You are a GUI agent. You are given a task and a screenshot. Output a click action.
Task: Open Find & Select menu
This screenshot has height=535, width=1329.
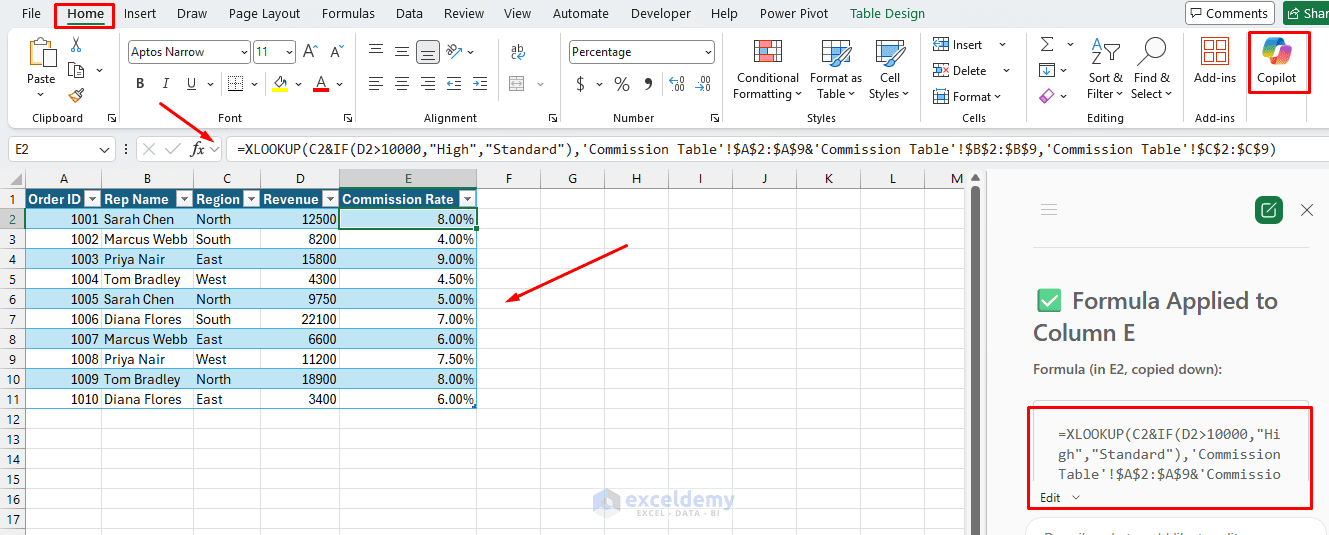click(x=1151, y=70)
